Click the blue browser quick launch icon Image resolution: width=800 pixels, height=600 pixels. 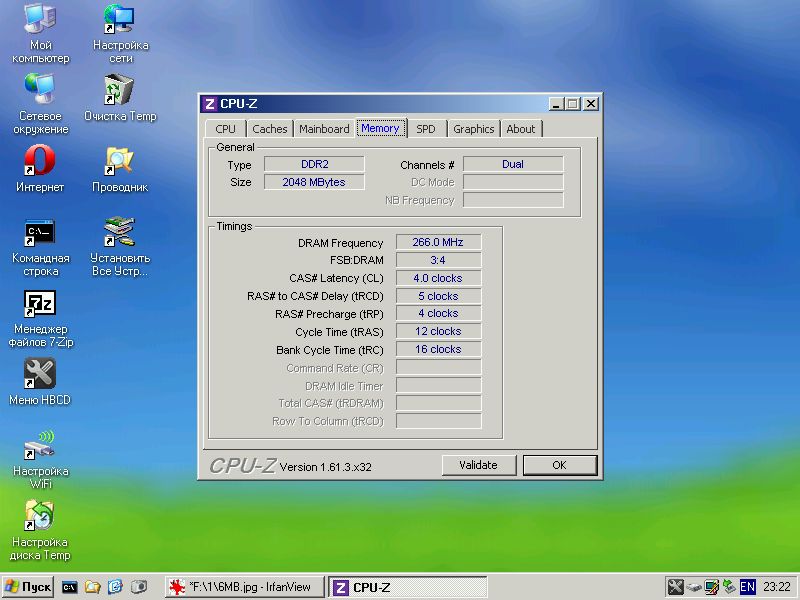(x=115, y=587)
